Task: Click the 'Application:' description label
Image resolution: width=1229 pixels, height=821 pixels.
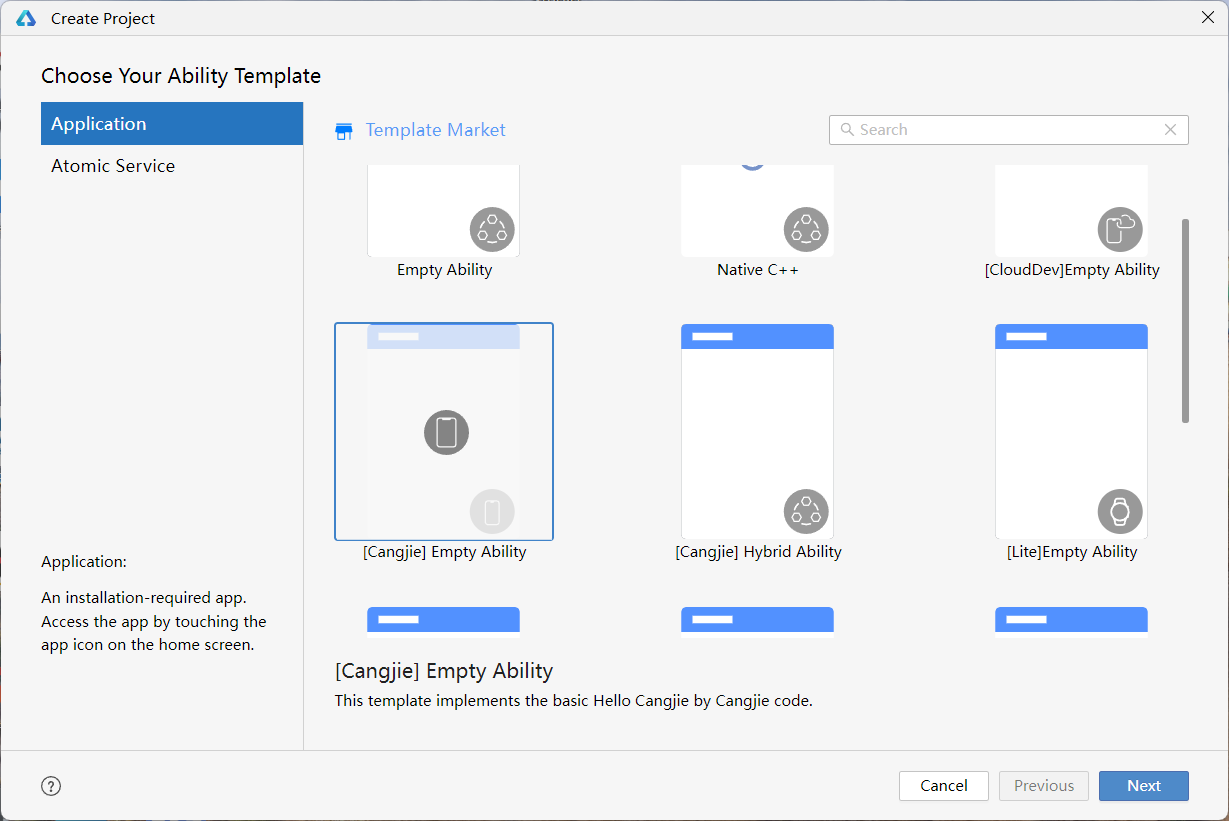Action: [x=84, y=562]
